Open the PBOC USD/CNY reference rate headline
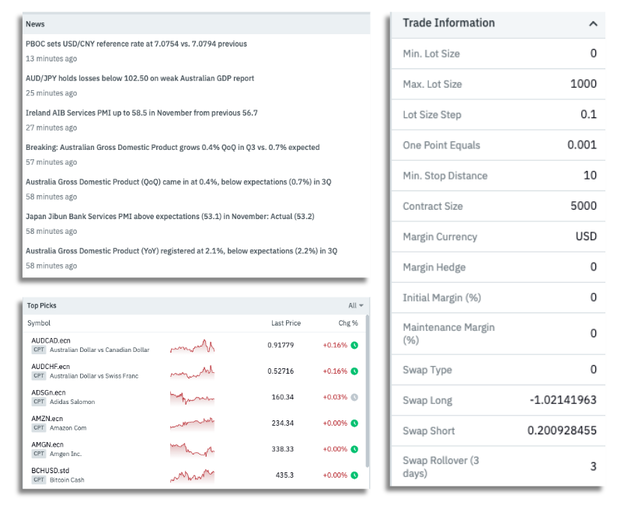The width and height of the screenshot is (631, 512). pos(136,44)
